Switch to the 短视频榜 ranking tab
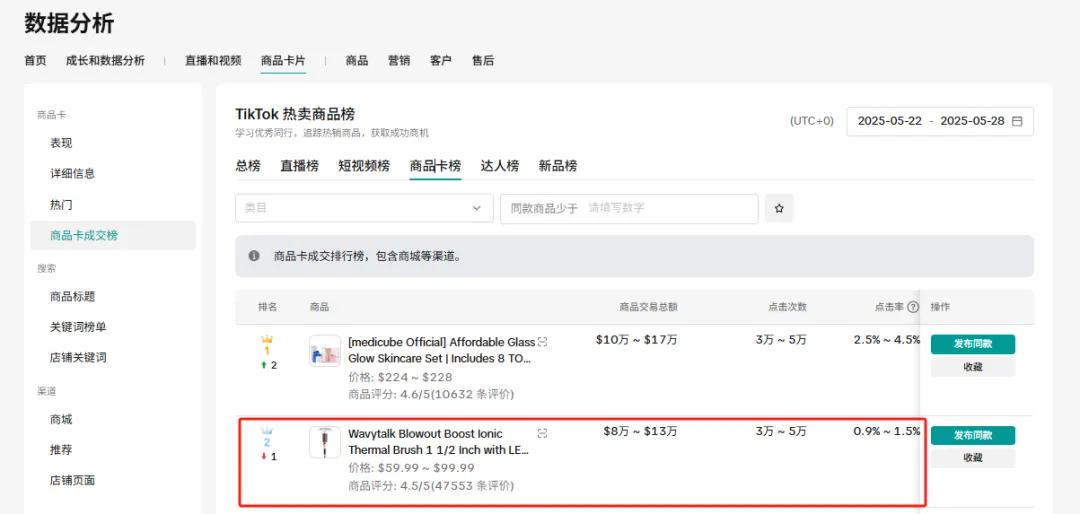The width and height of the screenshot is (1080, 514). 364,166
